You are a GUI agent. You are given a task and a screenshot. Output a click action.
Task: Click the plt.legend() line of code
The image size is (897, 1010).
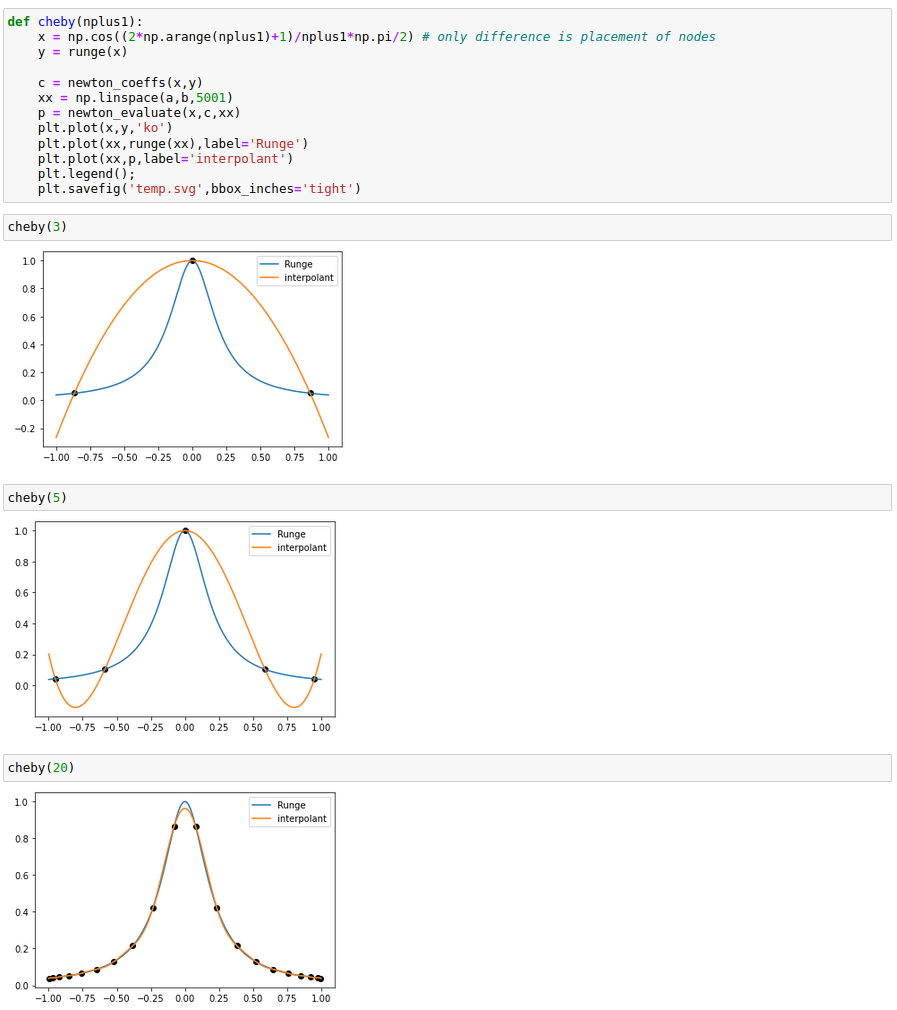tap(85, 173)
